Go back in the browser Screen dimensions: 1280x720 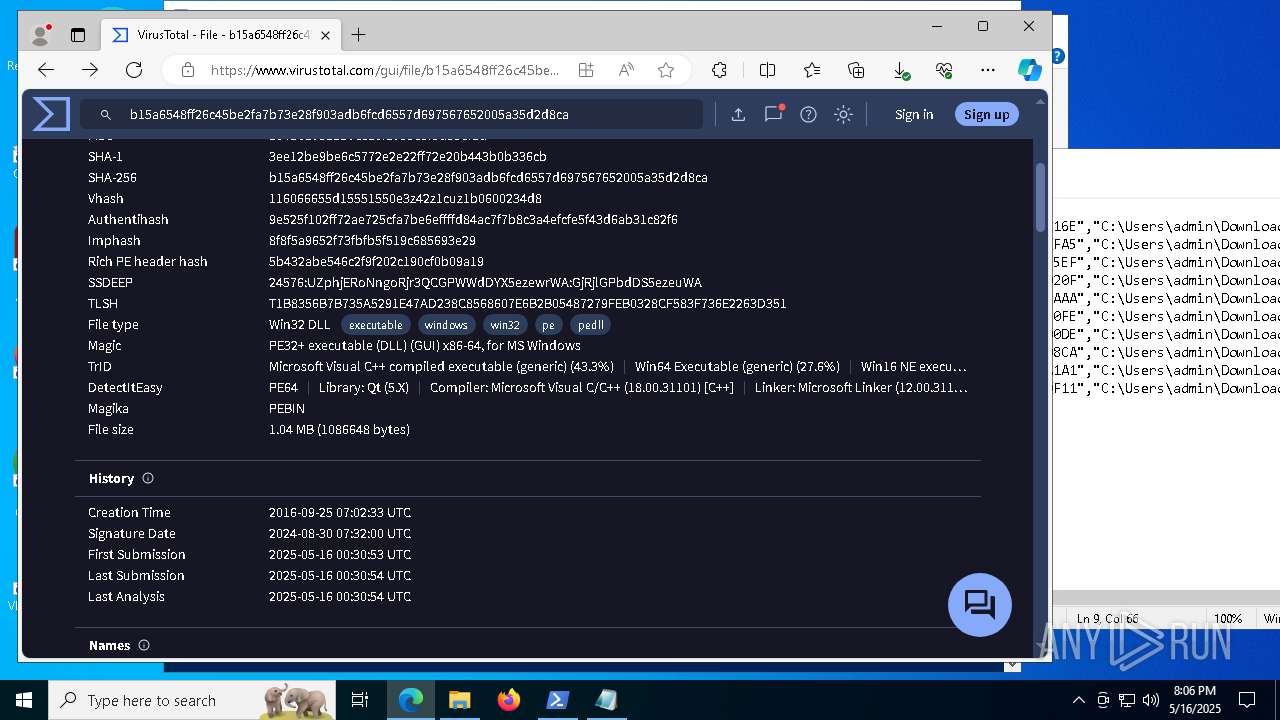45,70
